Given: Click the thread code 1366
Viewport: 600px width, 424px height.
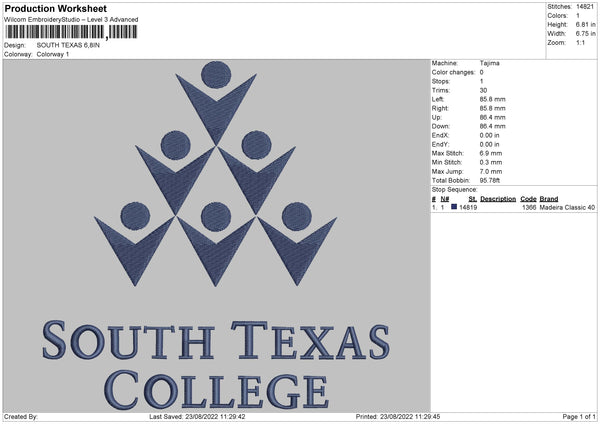Looking at the screenshot, I should (529, 207).
